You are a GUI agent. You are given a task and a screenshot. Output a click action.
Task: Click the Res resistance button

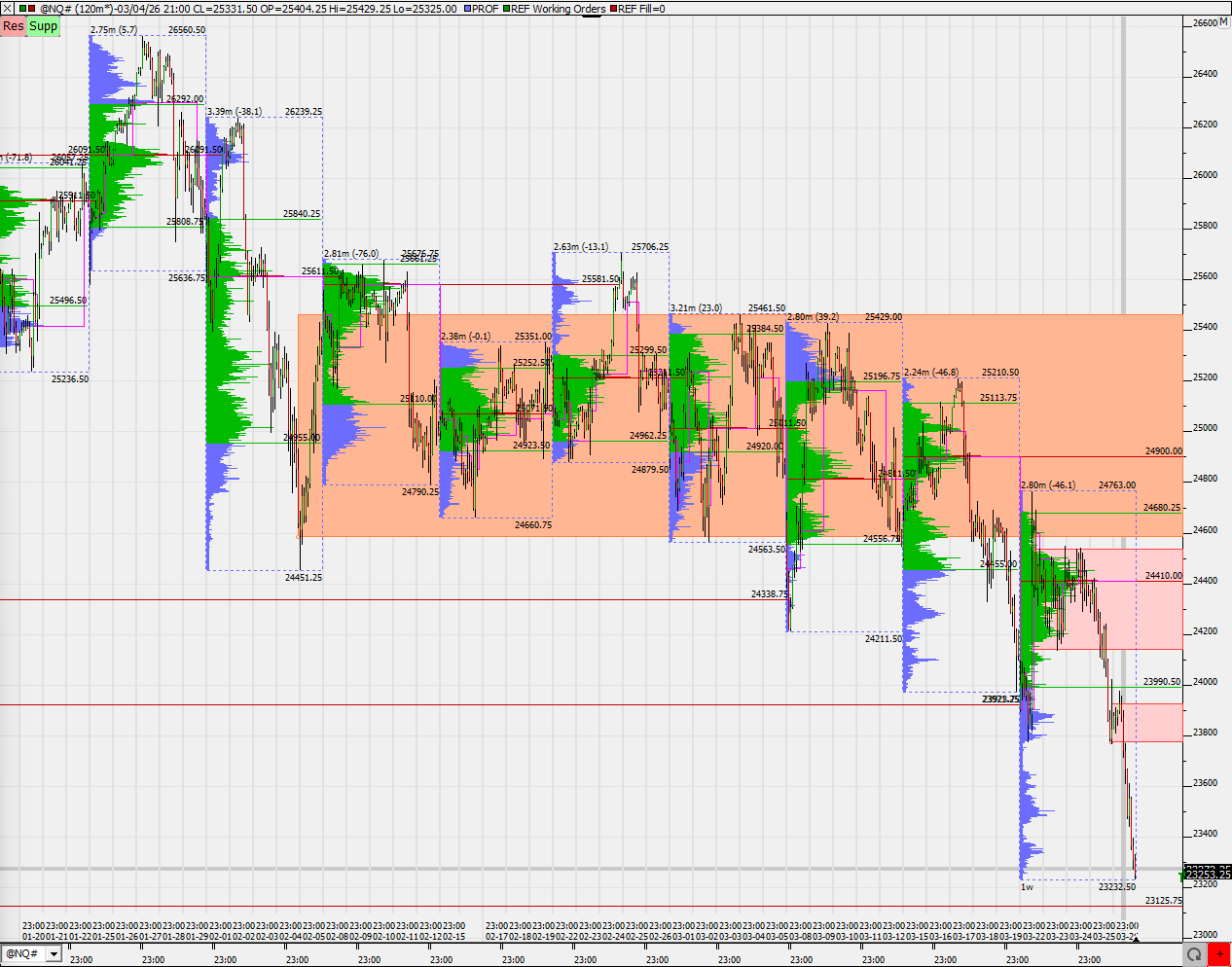coord(14,26)
